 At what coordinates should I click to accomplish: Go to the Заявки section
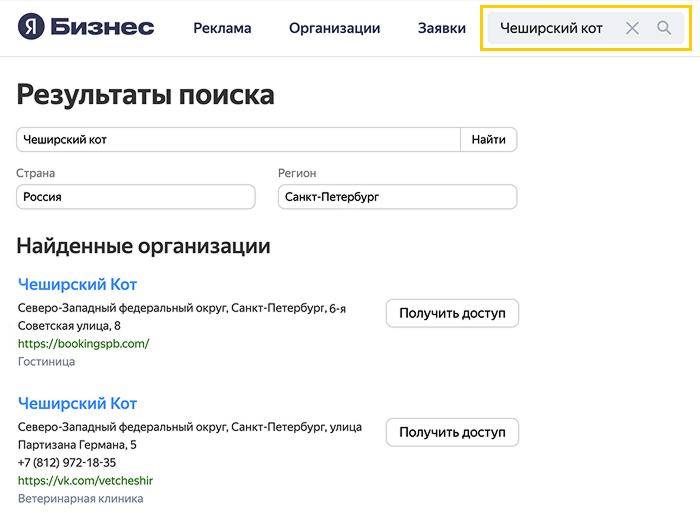point(441,29)
